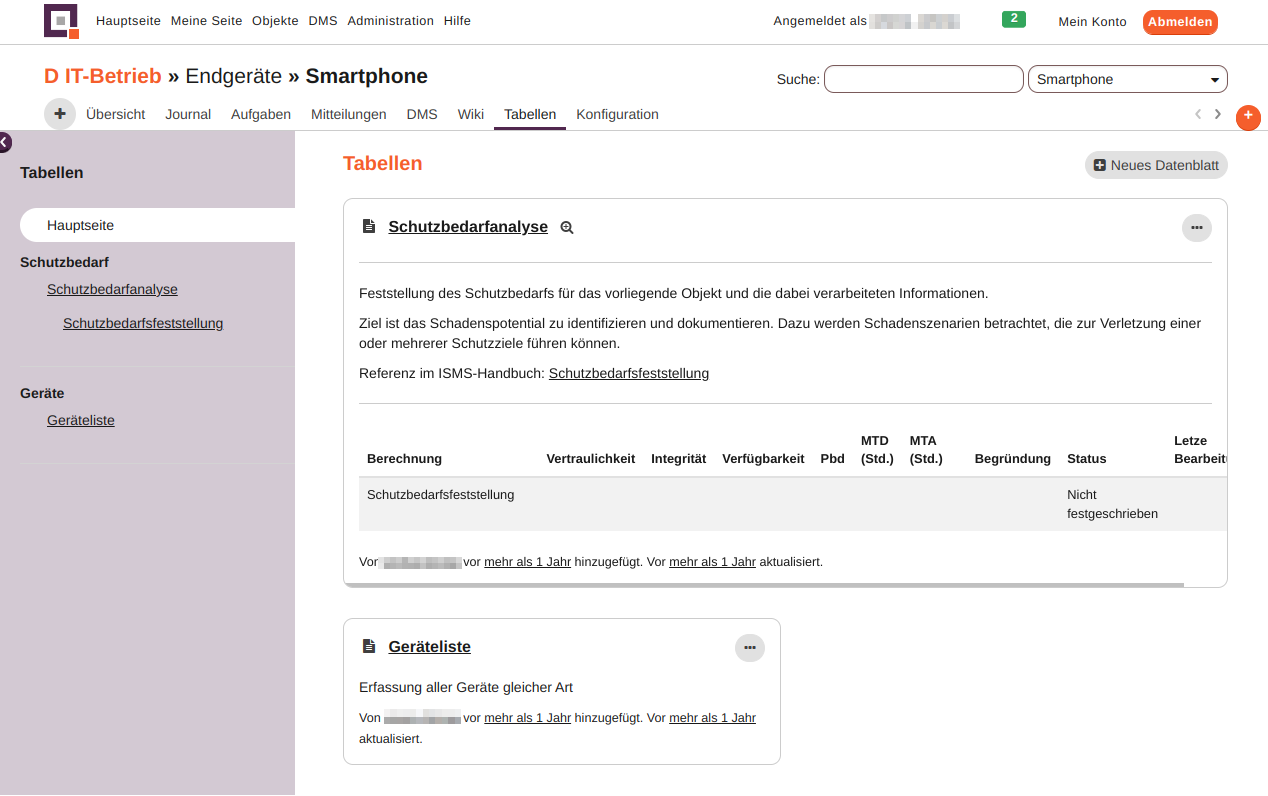Click the gray plus icon left of Übersicht tab

(x=59, y=113)
